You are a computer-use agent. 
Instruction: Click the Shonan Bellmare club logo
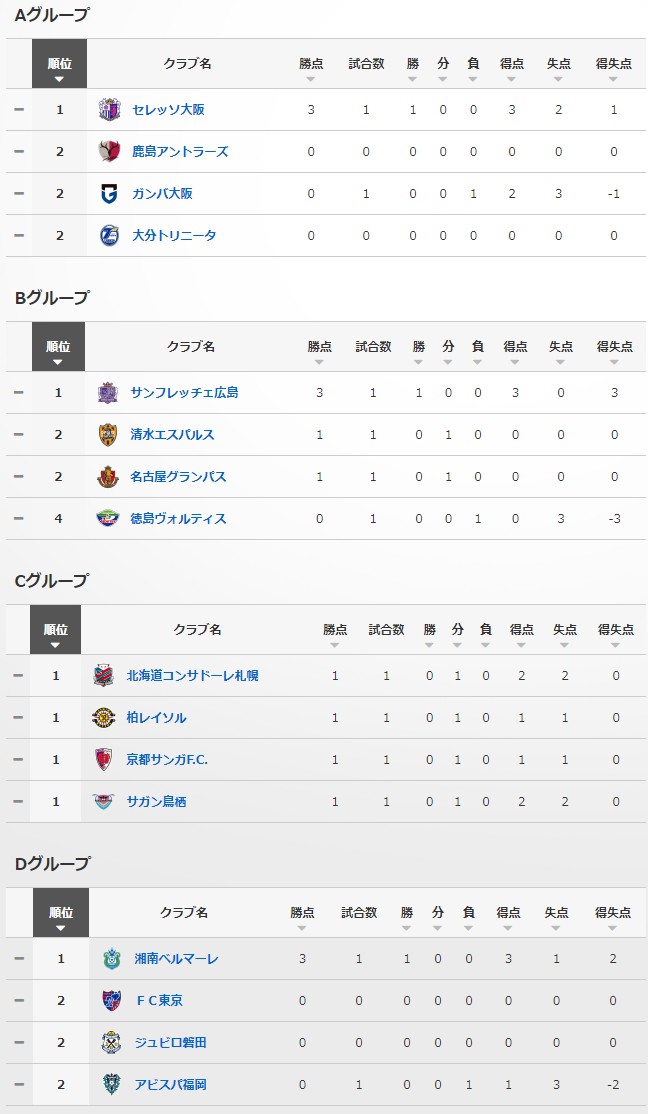point(111,958)
